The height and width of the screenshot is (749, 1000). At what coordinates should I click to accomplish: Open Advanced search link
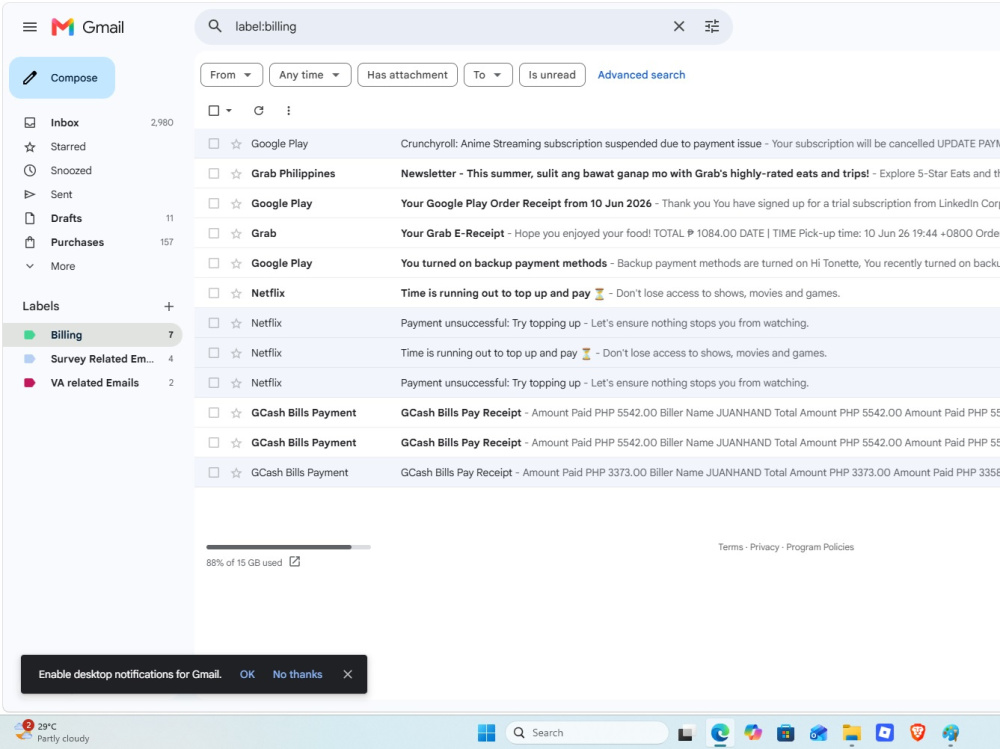(641, 75)
